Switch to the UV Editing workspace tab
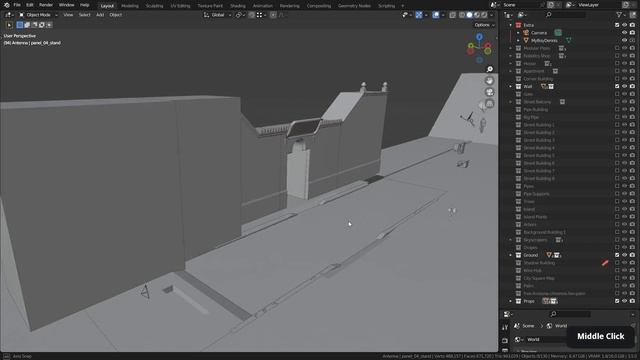The height and width of the screenshot is (360, 640). [180, 6]
